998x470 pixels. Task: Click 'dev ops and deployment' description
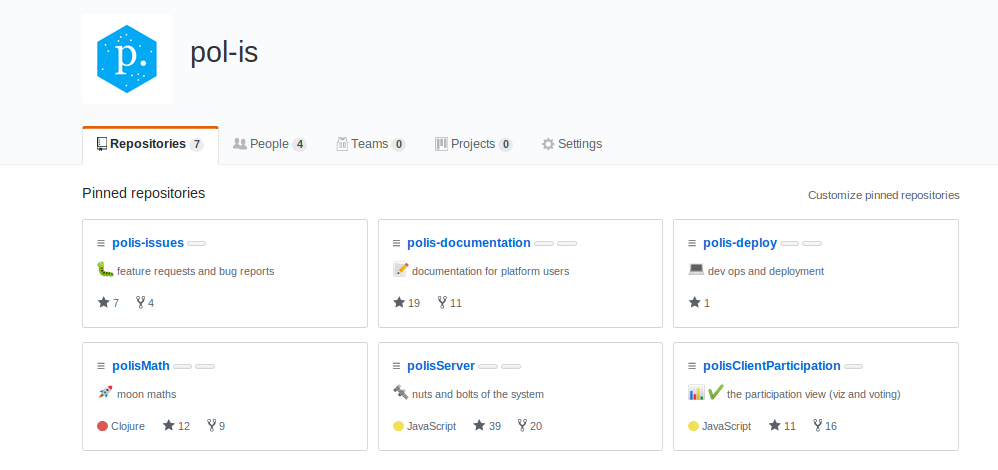point(766,271)
